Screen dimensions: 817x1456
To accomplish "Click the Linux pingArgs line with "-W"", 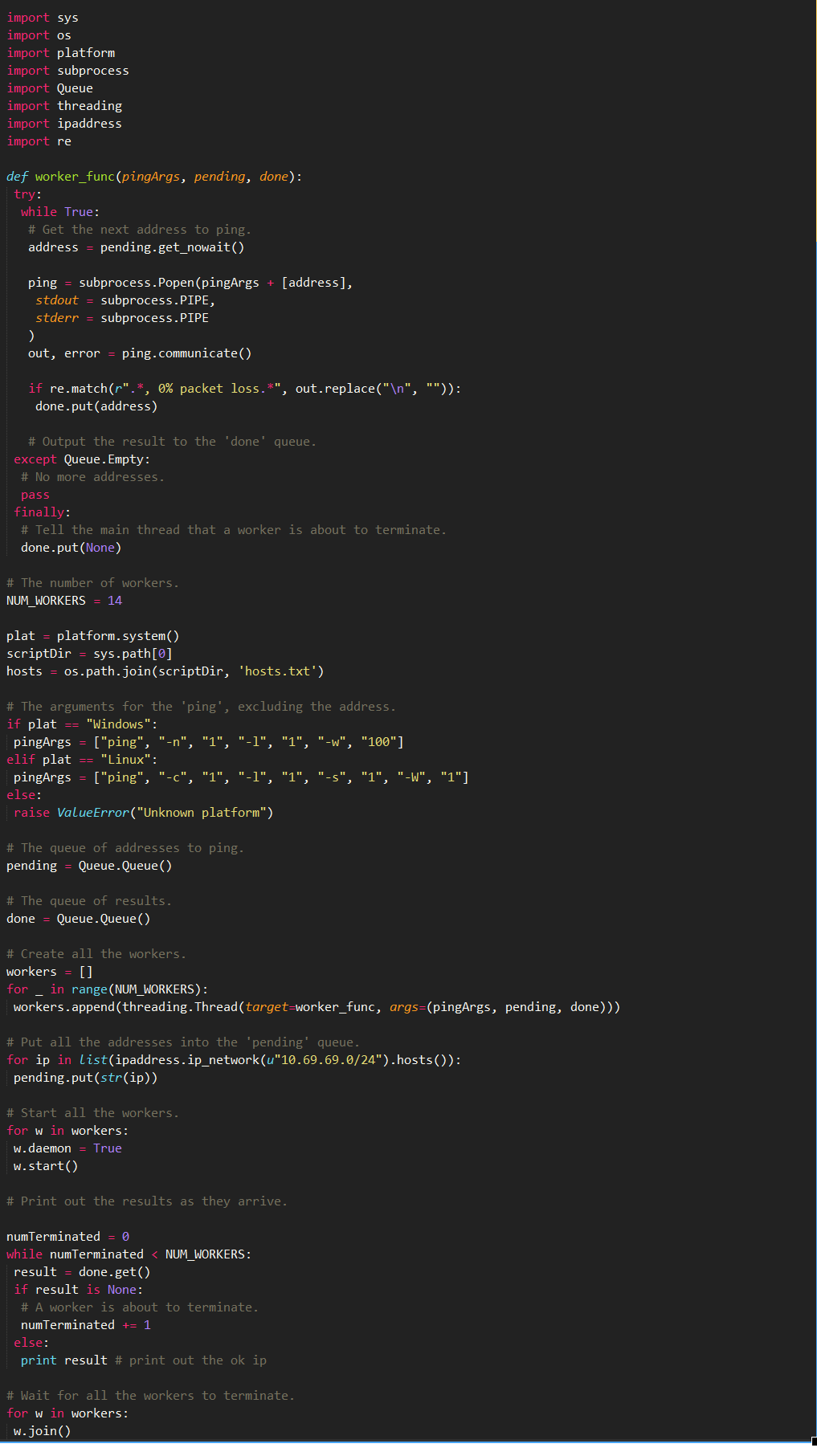I will tap(241, 777).
